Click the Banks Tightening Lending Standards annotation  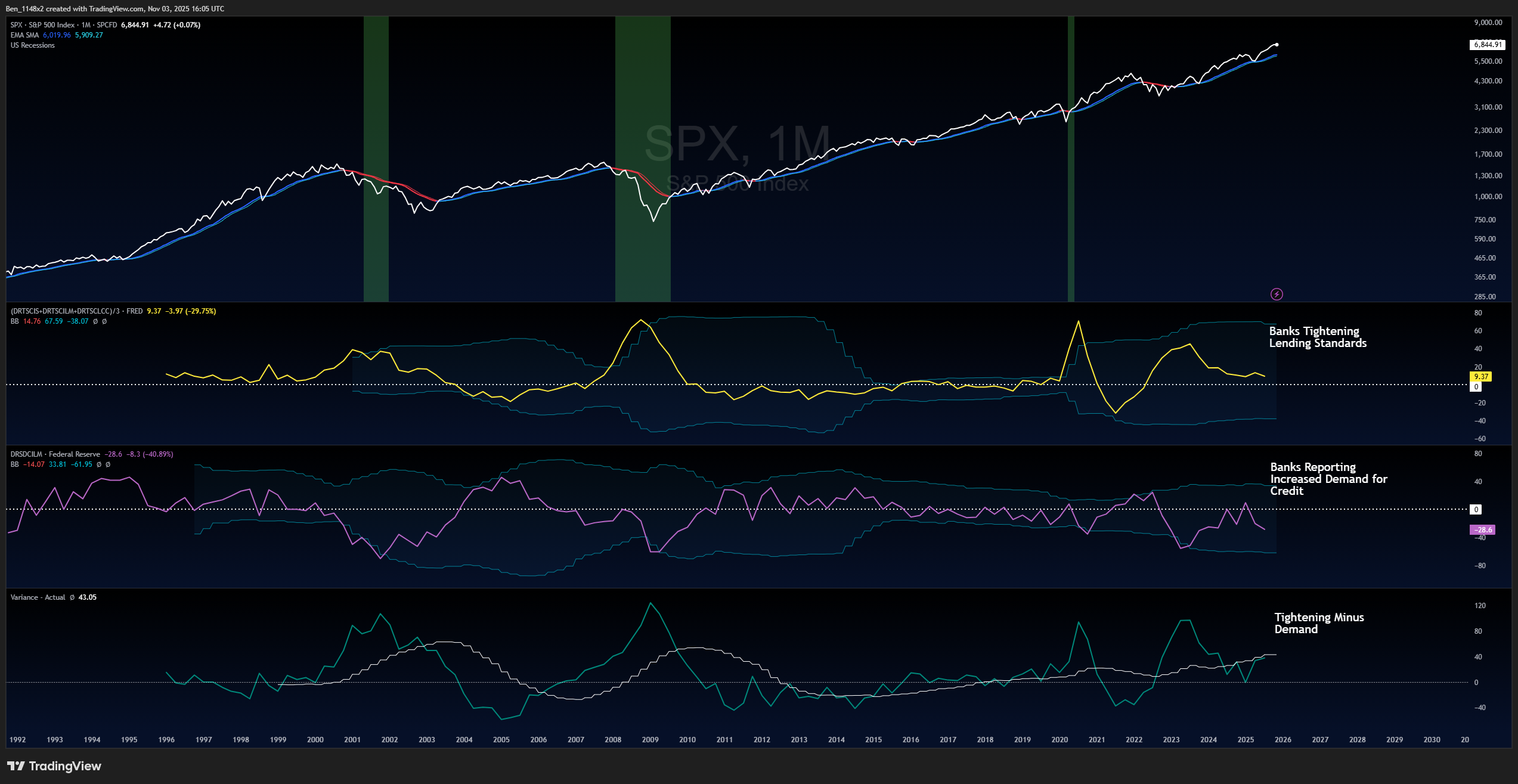pyautogui.click(x=1317, y=337)
